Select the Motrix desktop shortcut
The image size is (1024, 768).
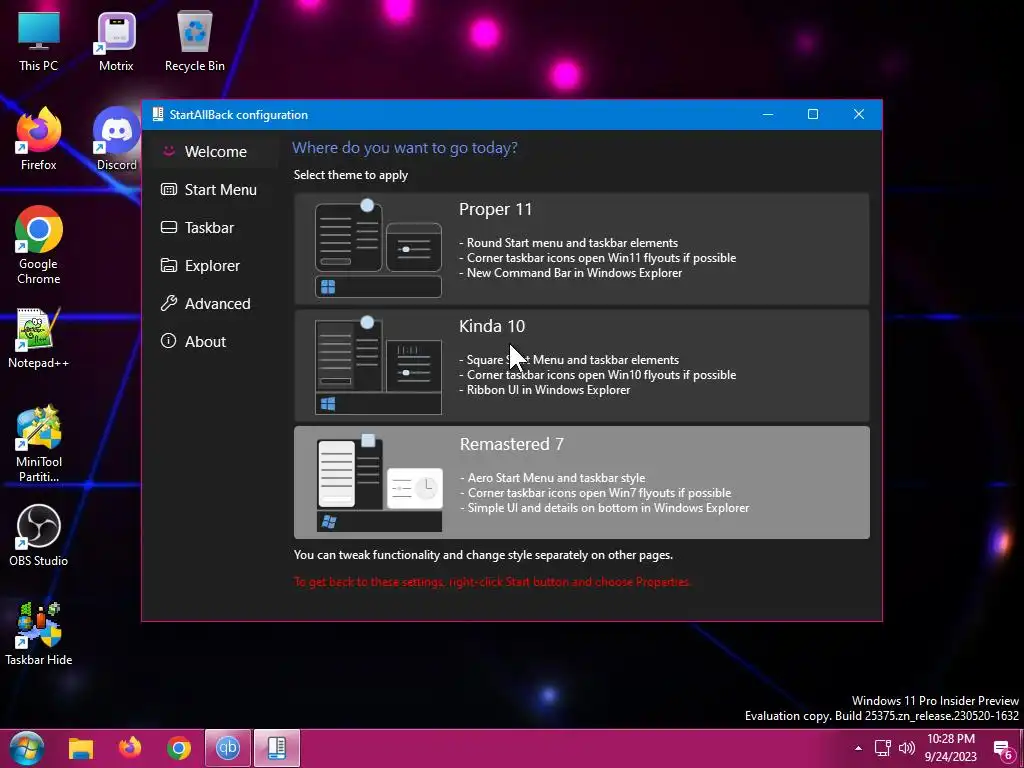pos(116,41)
